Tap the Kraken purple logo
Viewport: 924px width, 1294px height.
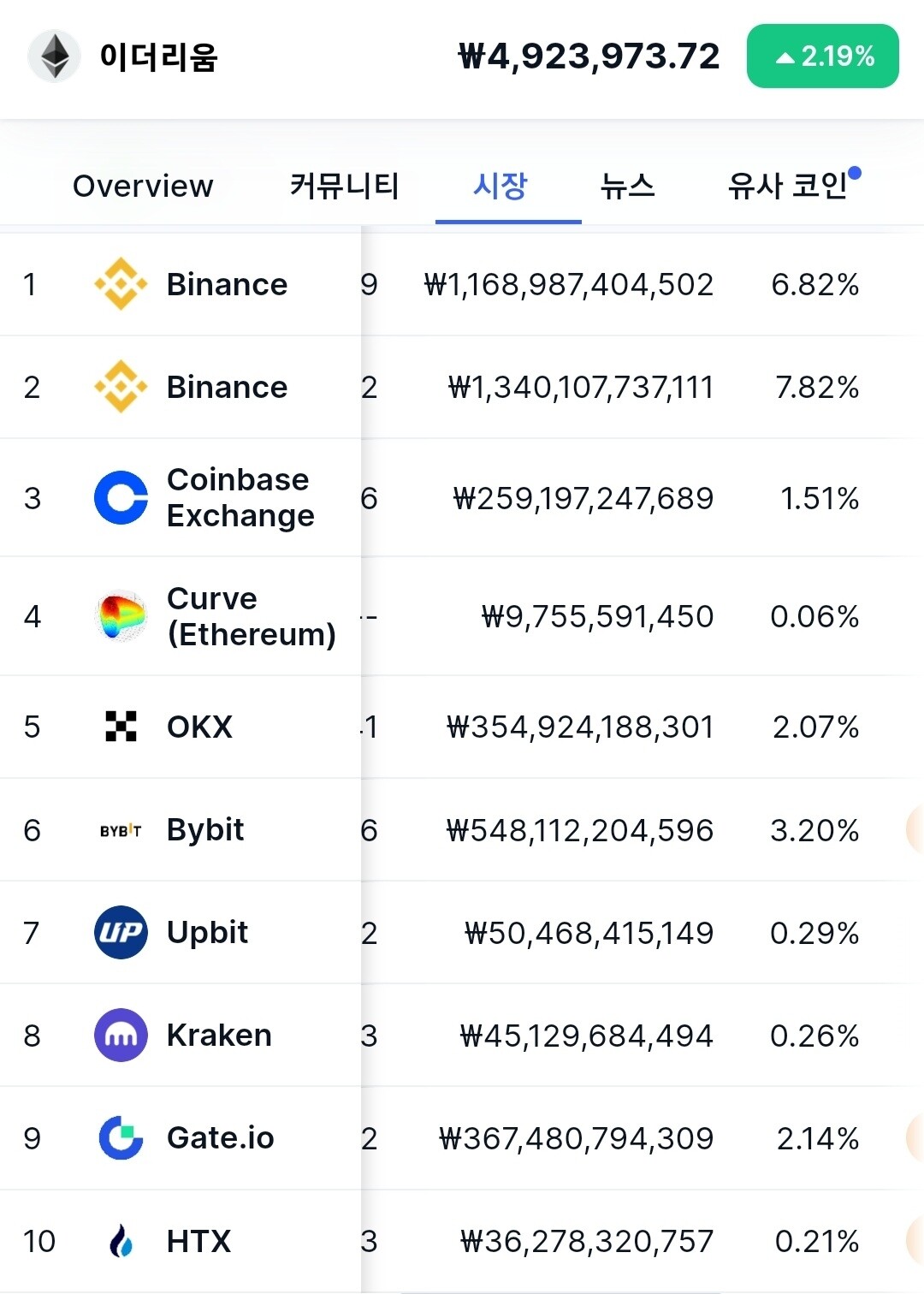121,1036
